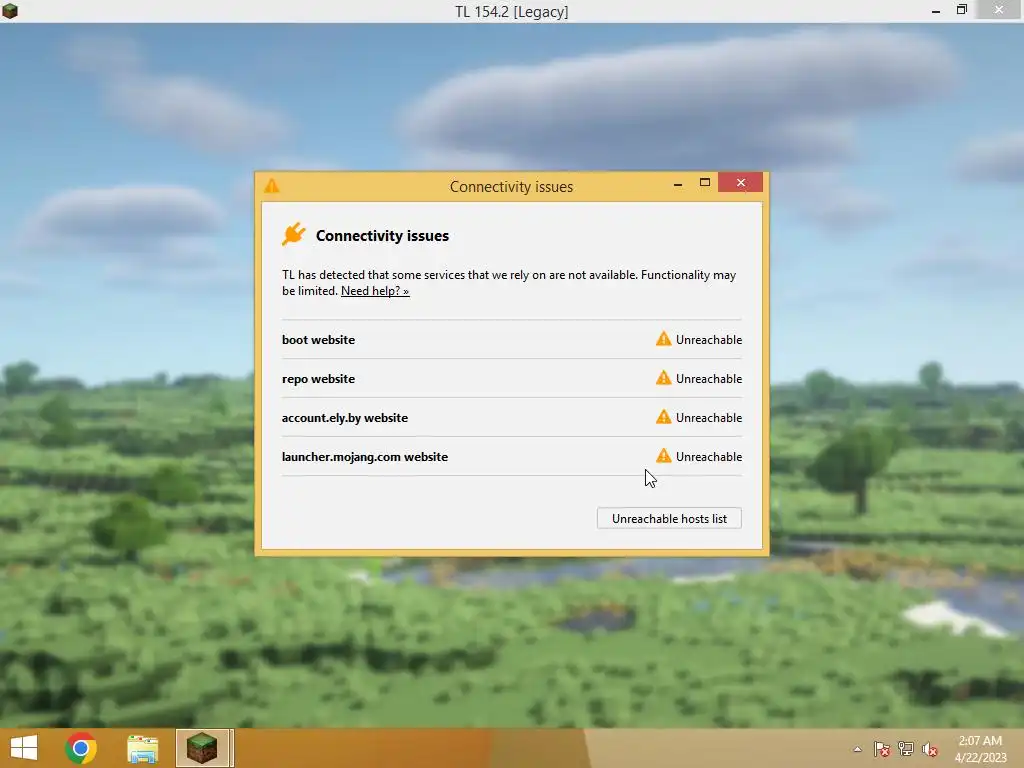Click Unreachable status text for account.ely.by website
The image size is (1024, 768).
click(x=709, y=417)
